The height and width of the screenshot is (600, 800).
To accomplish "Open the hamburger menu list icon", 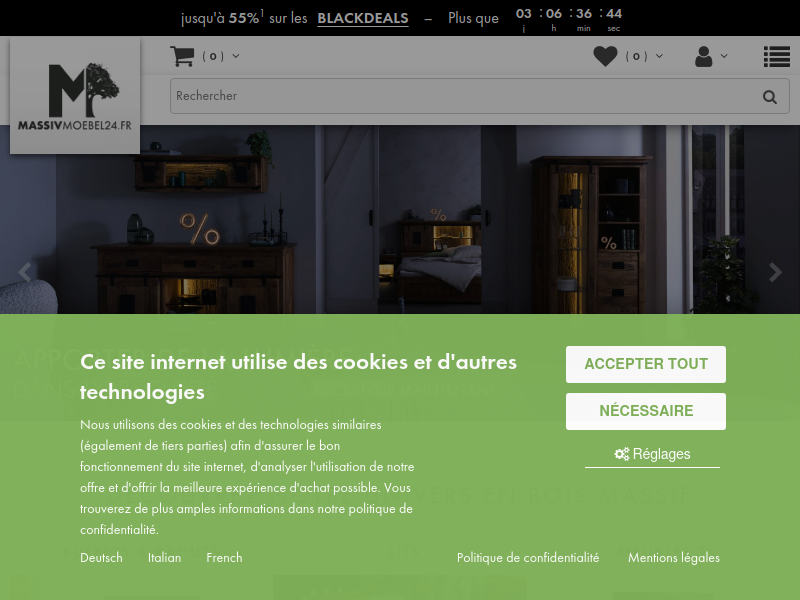I will click(777, 57).
